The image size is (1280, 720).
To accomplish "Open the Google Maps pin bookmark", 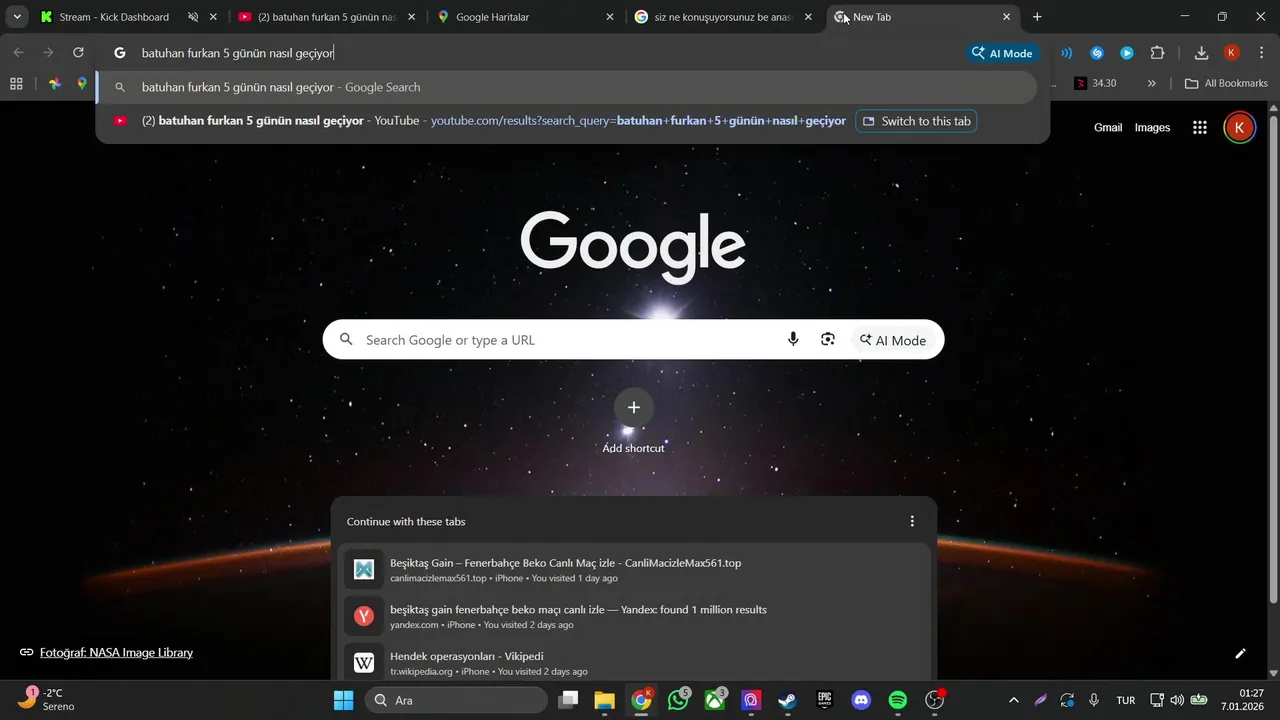I will (82, 84).
